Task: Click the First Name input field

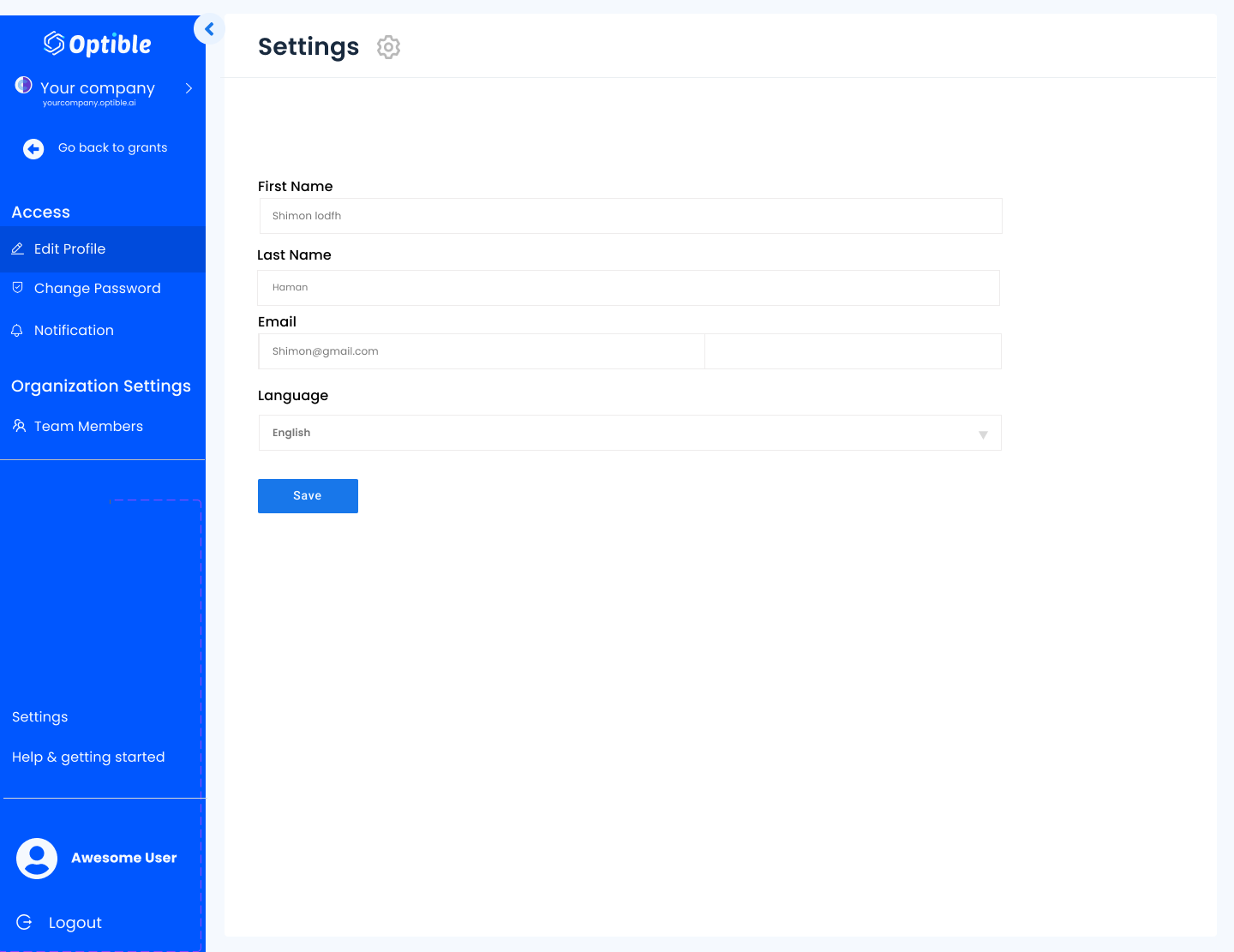Action: [x=630, y=216]
